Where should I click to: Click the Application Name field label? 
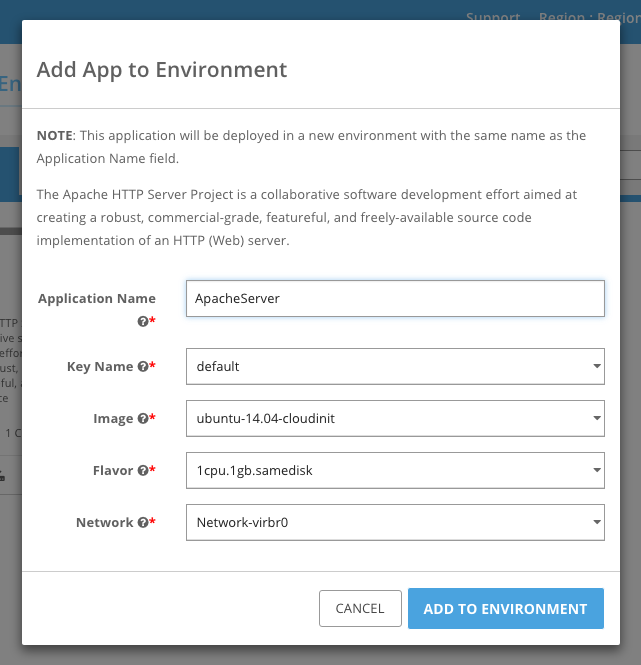coord(97,298)
